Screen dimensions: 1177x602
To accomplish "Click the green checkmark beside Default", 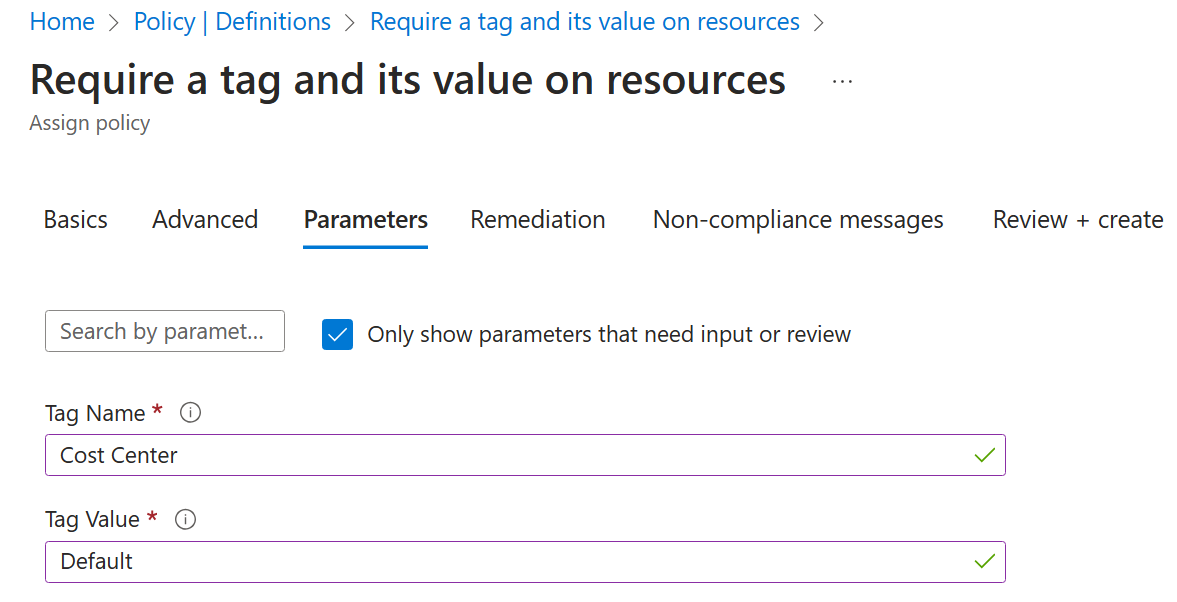I will (984, 562).
